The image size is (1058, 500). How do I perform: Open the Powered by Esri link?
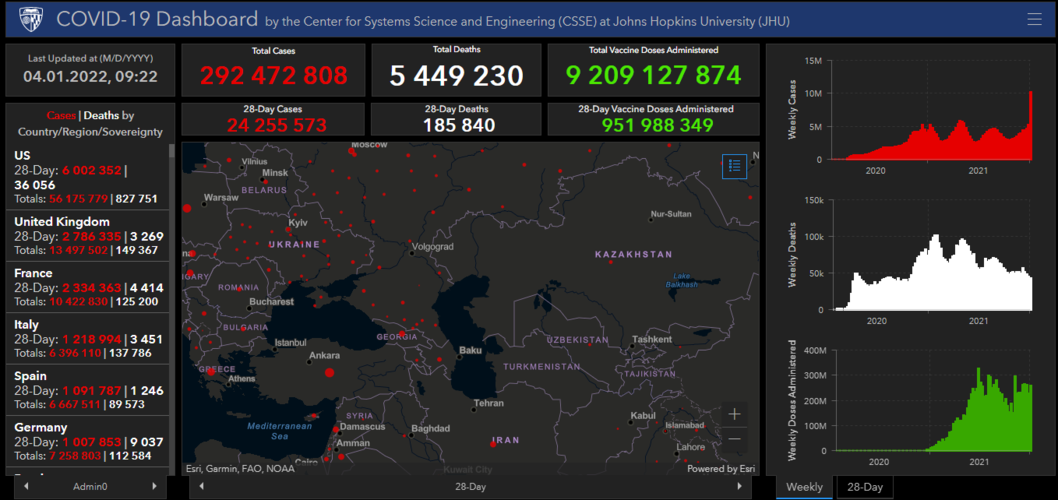(x=720, y=468)
